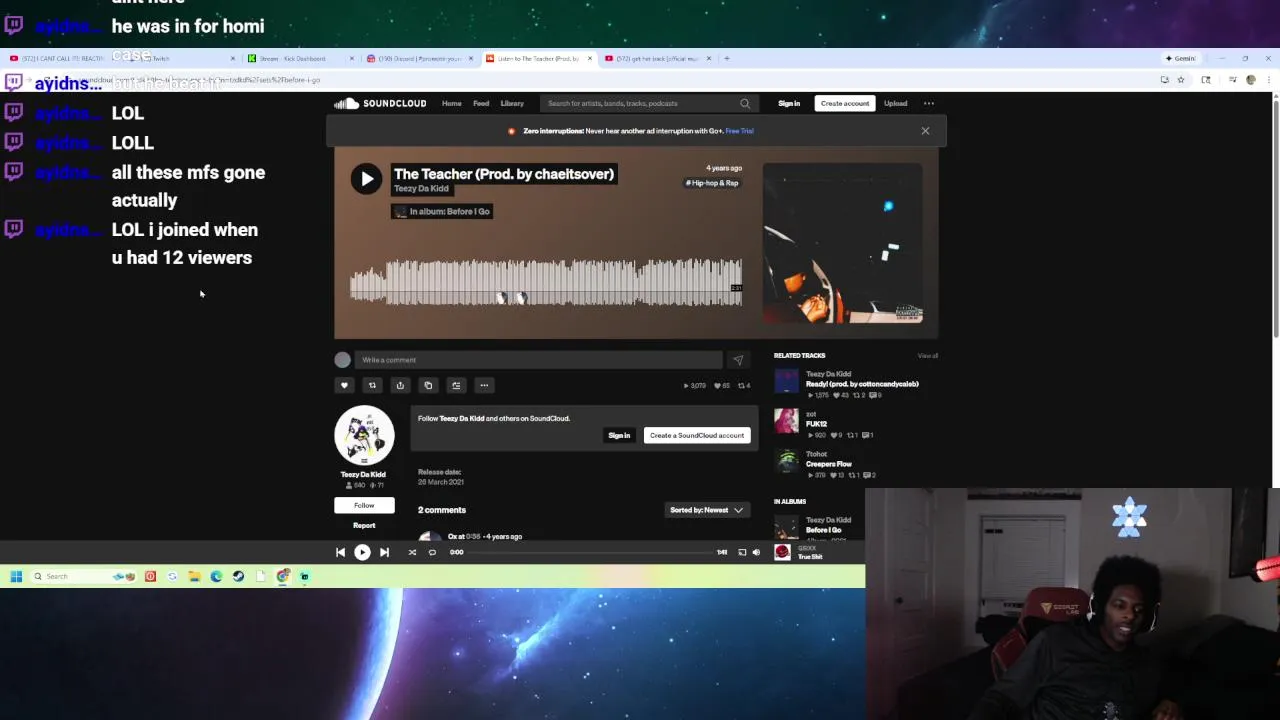This screenshot has width=1280, height=720.
Task: Switch to the Twitch browser tab
Action: (180, 58)
